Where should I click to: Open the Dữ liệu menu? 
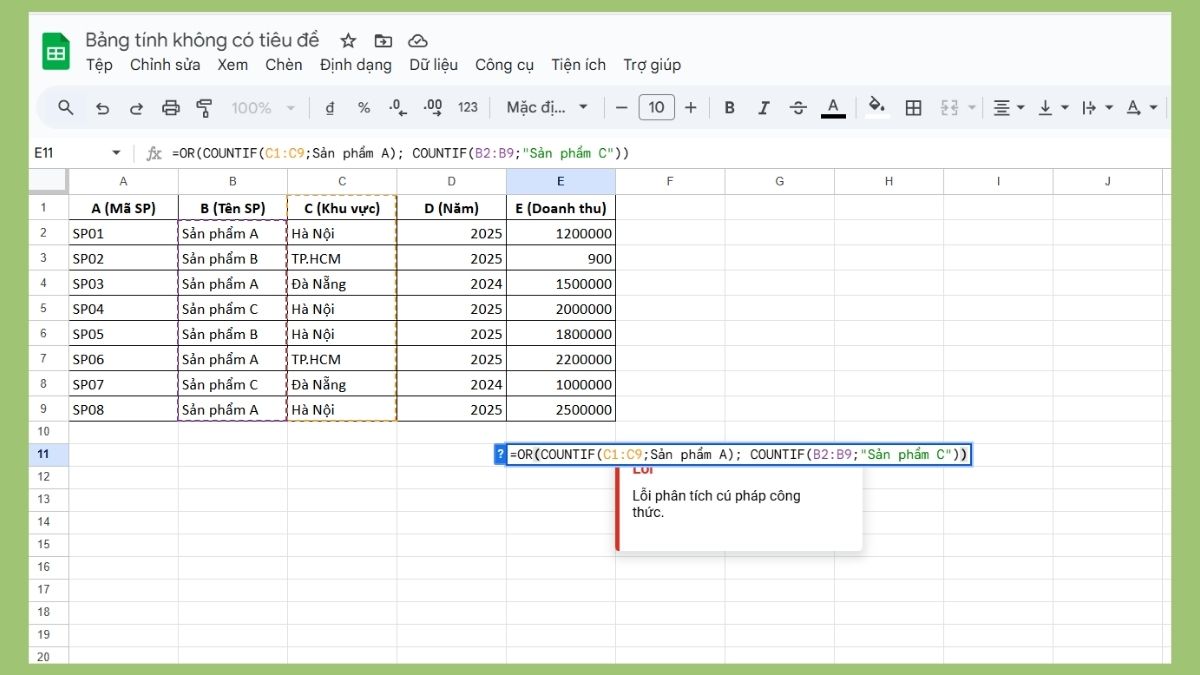tap(433, 64)
